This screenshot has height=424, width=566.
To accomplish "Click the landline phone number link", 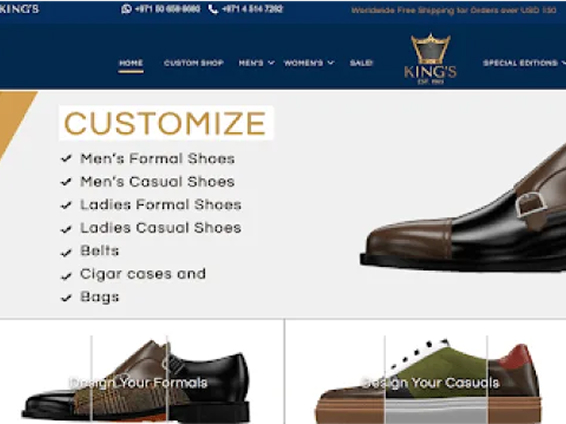I will (252, 9).
